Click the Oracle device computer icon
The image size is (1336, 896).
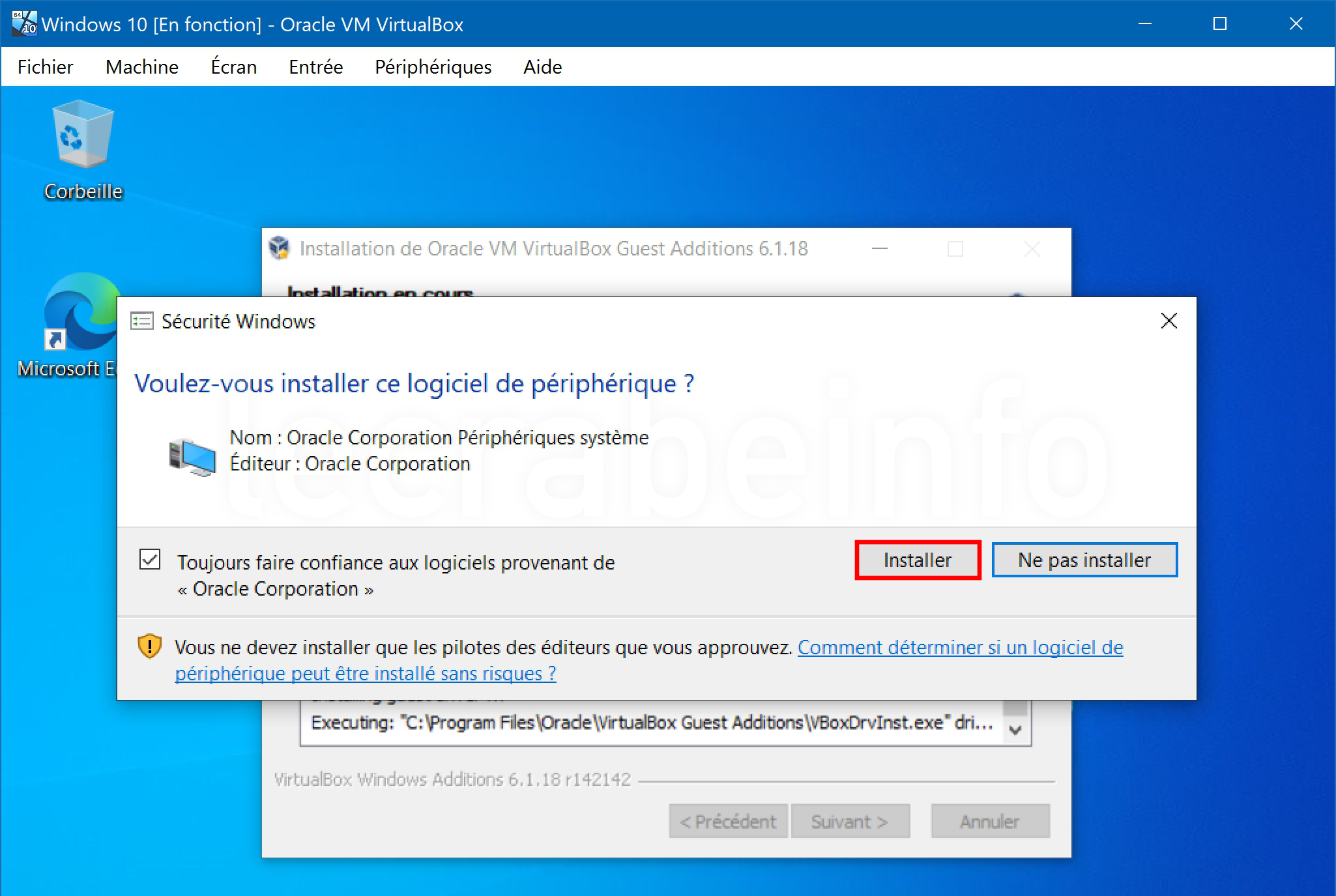pos(192,456)
